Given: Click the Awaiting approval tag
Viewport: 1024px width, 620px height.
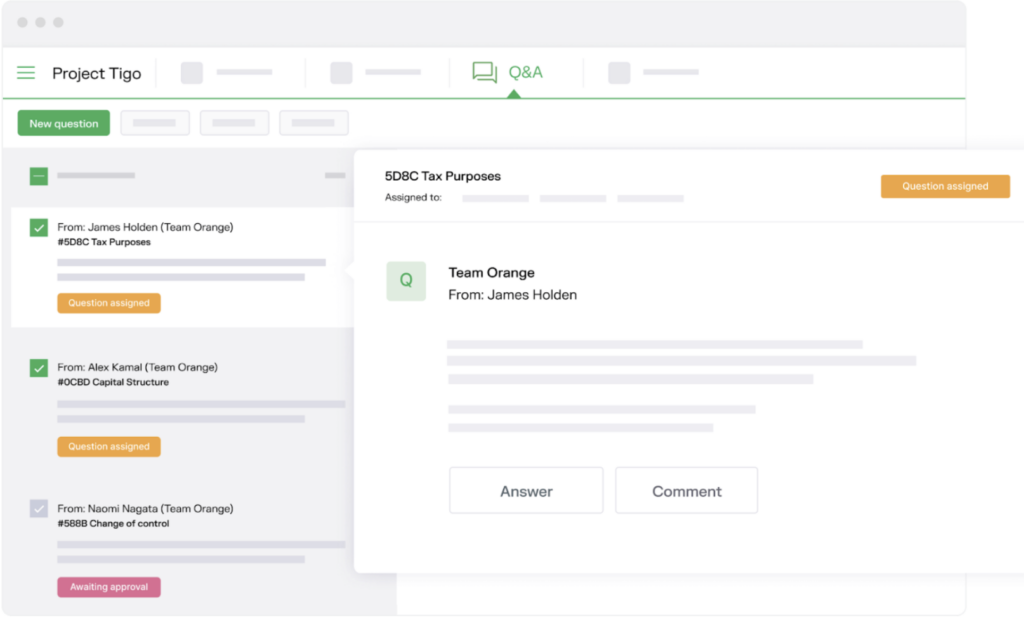Looking at the screenshot, I should (109, 587).
